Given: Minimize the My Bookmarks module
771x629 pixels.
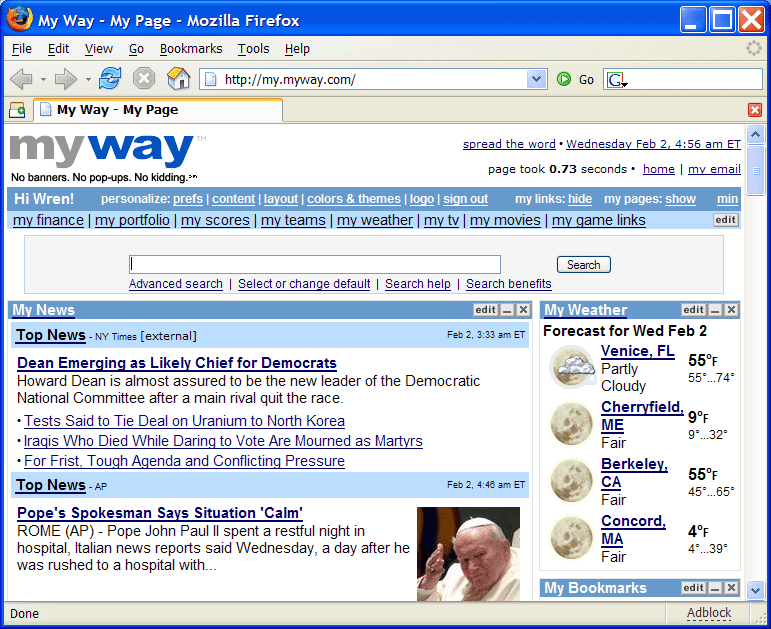Looking at the screenshot, I should pyautogui.click(x=715, y=588).
